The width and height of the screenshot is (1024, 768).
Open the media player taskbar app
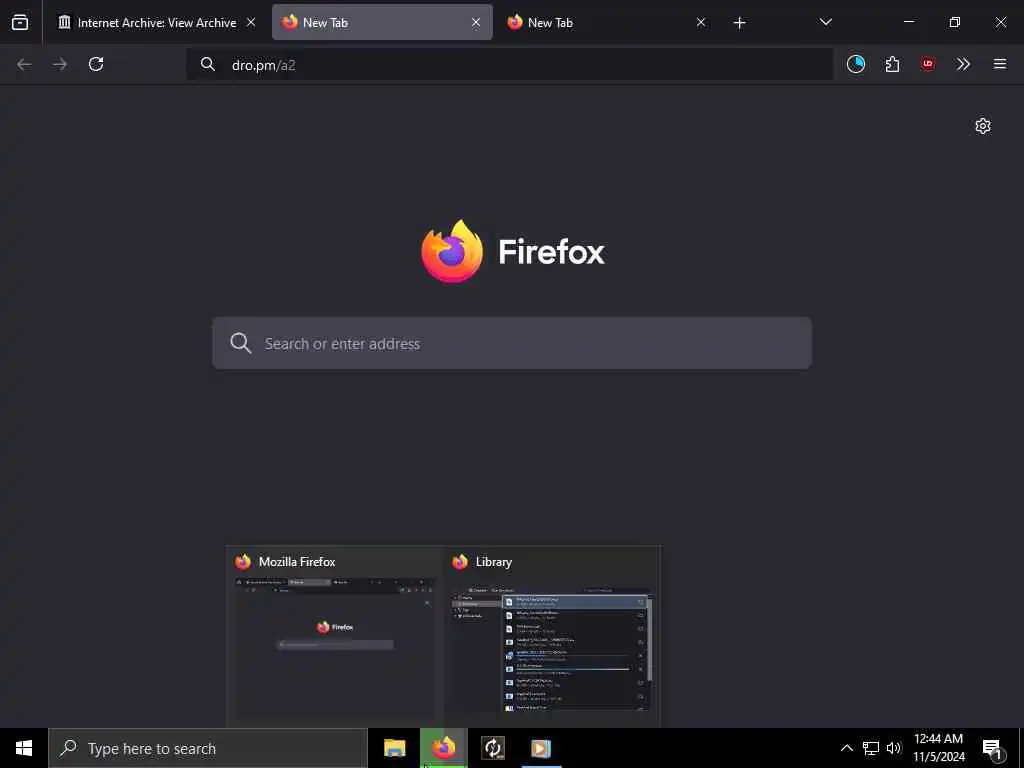tap(541, 748)
